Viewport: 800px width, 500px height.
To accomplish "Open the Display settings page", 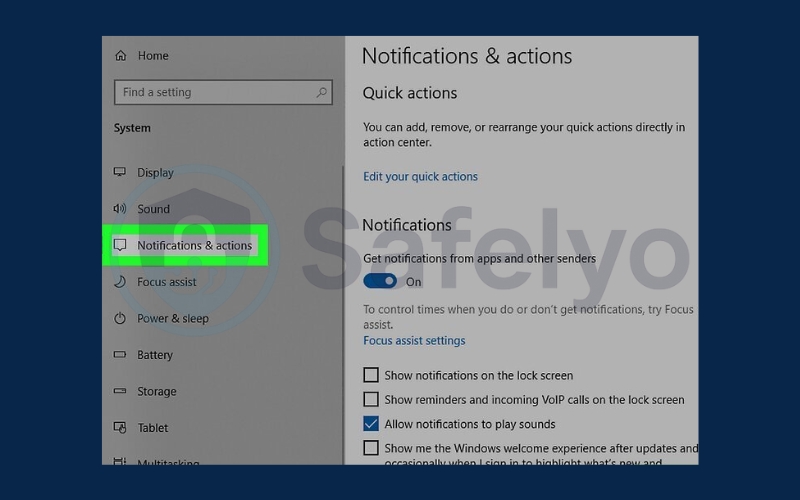I will 155,172.
